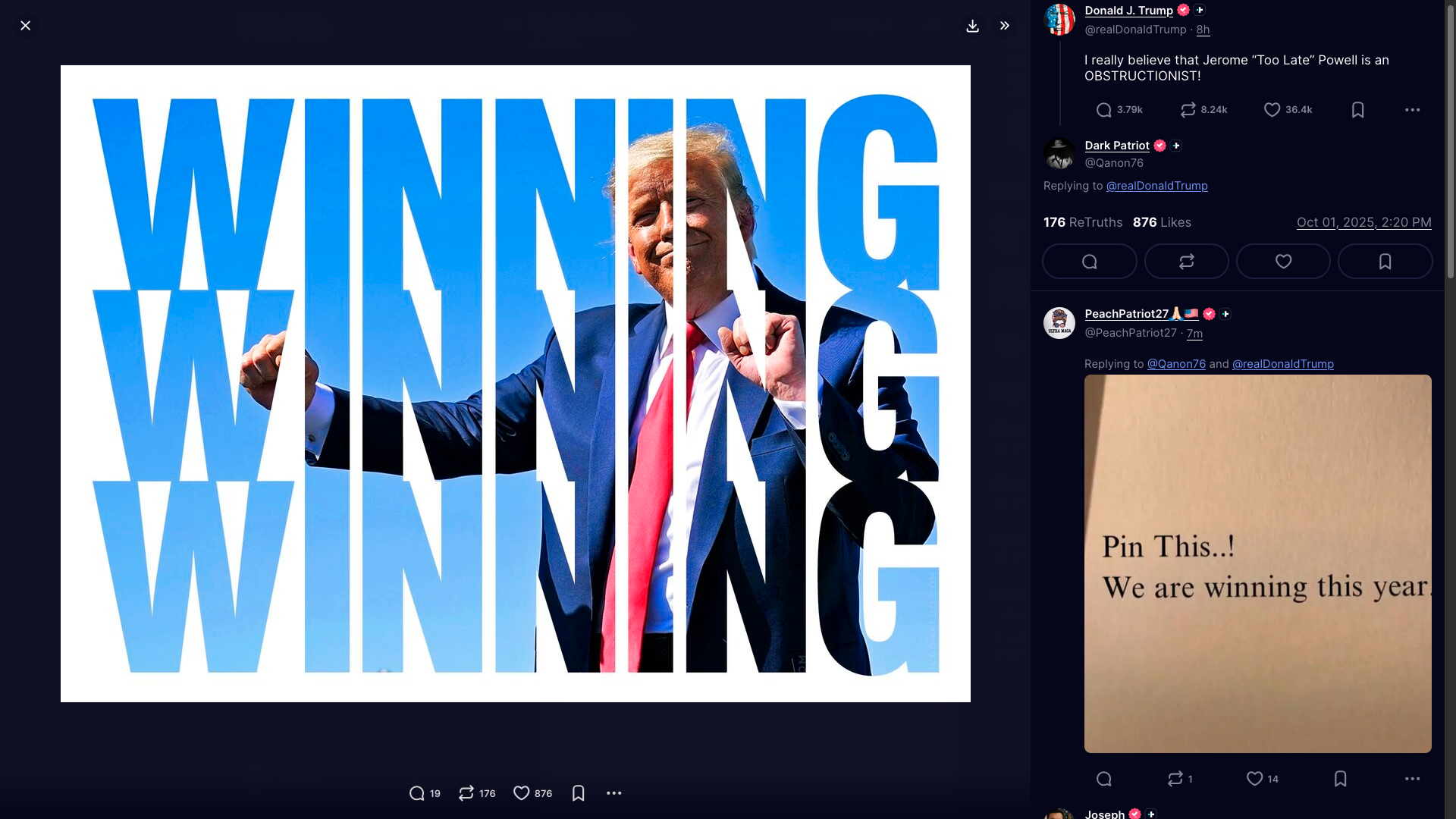ReTruth the image post showing 176
This screenshot has height=819, width=1456.
click(477, 793)
